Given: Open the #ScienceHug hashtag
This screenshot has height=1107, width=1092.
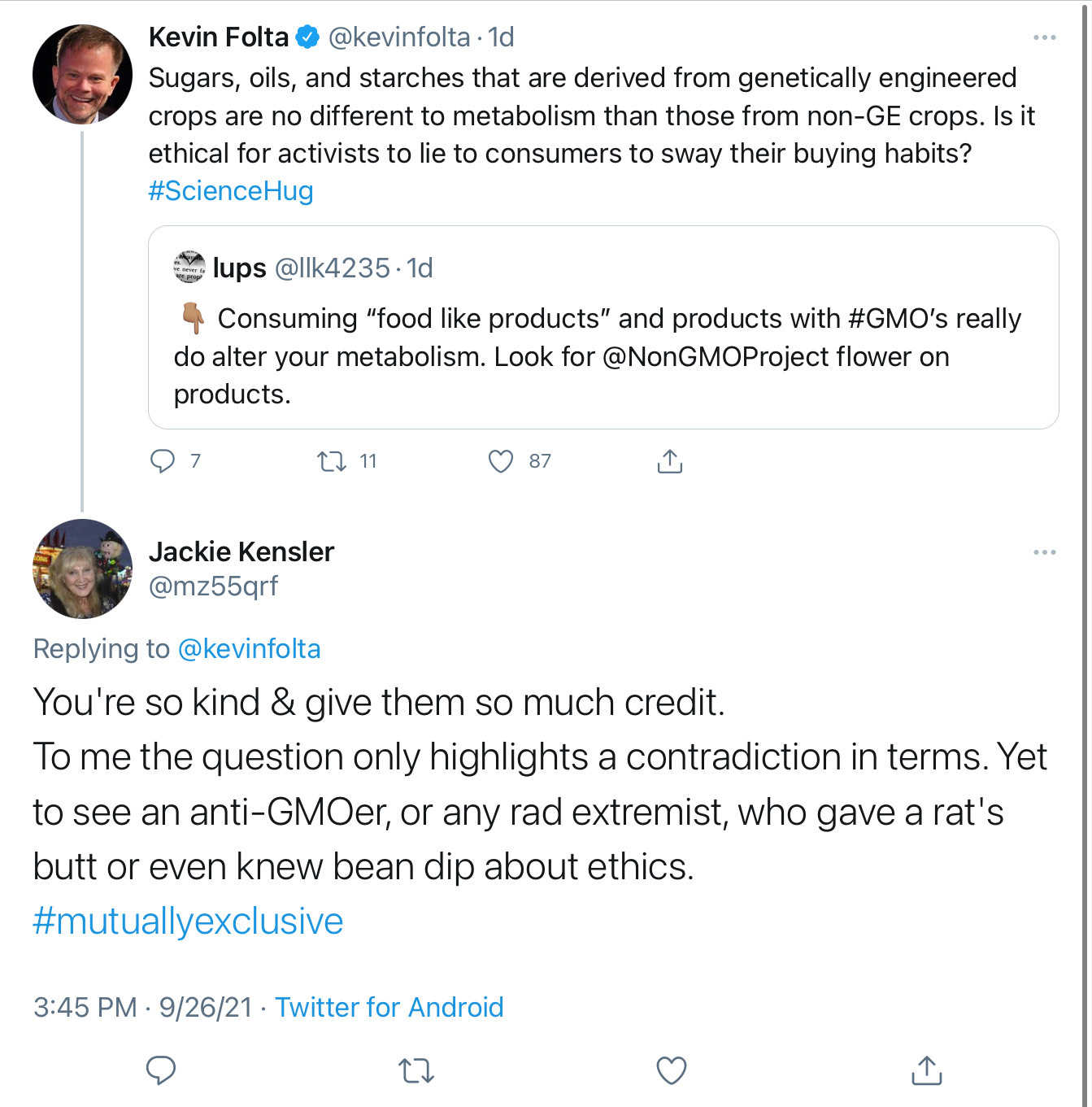Looking at the screenshot, I should click(x=231, y=190).
